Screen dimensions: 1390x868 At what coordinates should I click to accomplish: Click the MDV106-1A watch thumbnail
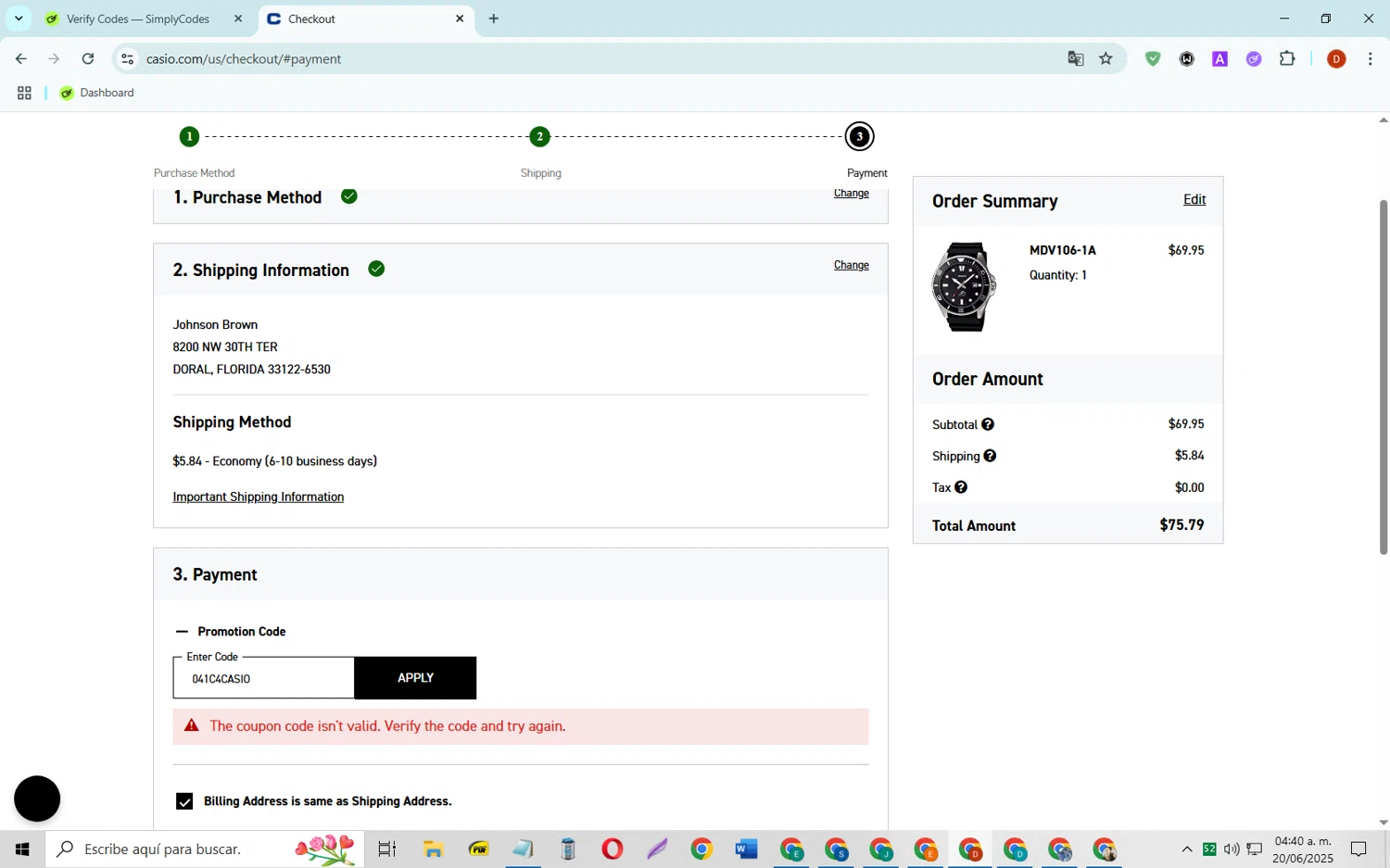(965, 287)
